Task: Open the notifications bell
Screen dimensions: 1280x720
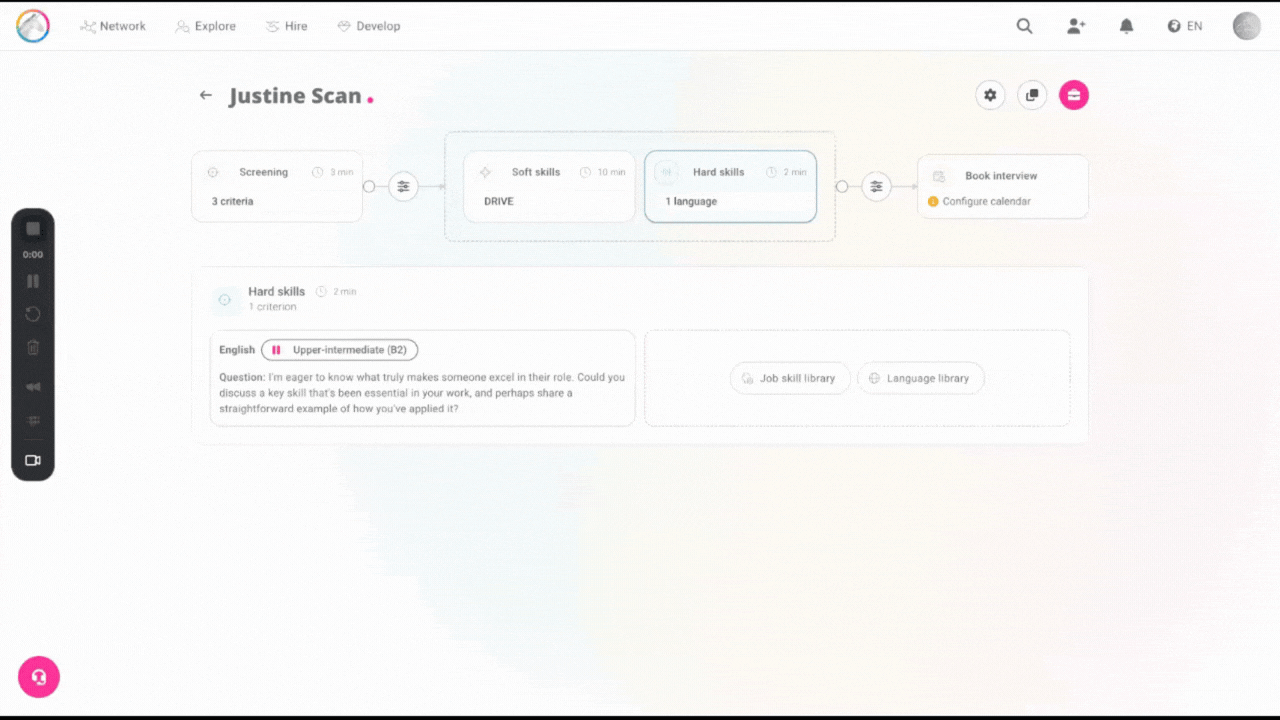Action: click(1126, 26)
